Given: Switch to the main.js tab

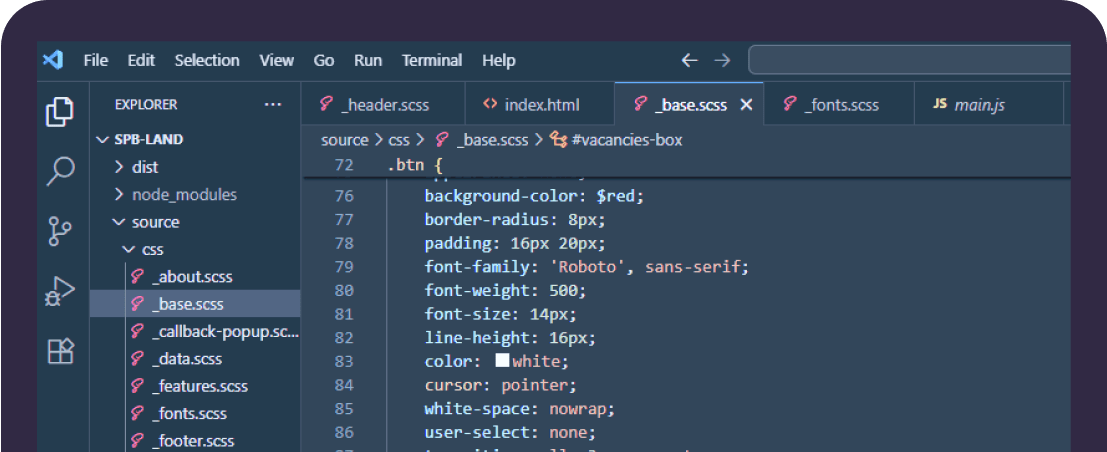Looking at the screenshot, I should pos(980,105).
